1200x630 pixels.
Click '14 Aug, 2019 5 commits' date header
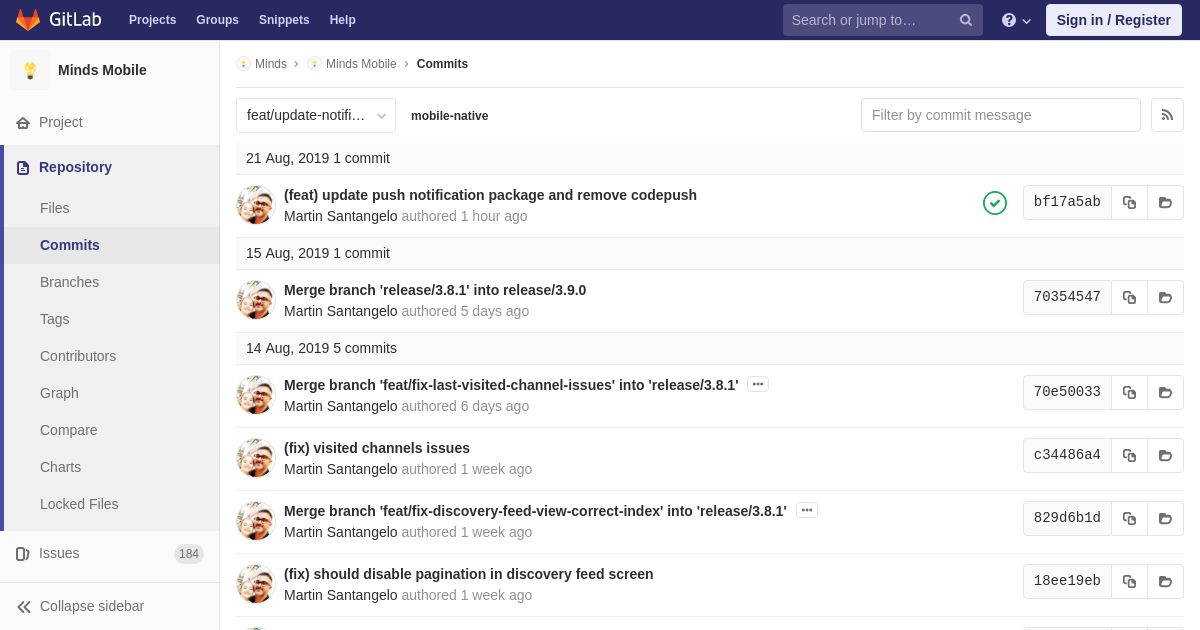(321, 348)
